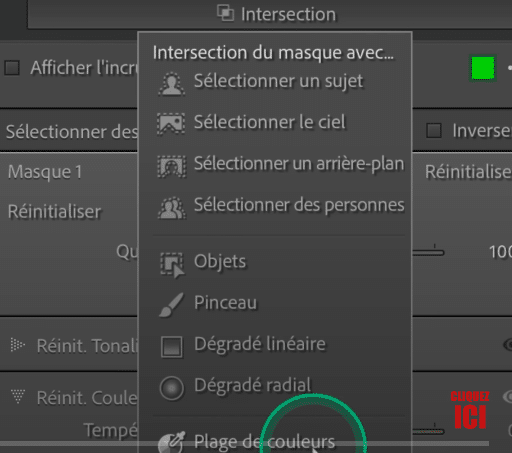Click the Objets selection icon
Viewport: 512px width, 453px height.
pyautogui.click(x=172, y=264)
